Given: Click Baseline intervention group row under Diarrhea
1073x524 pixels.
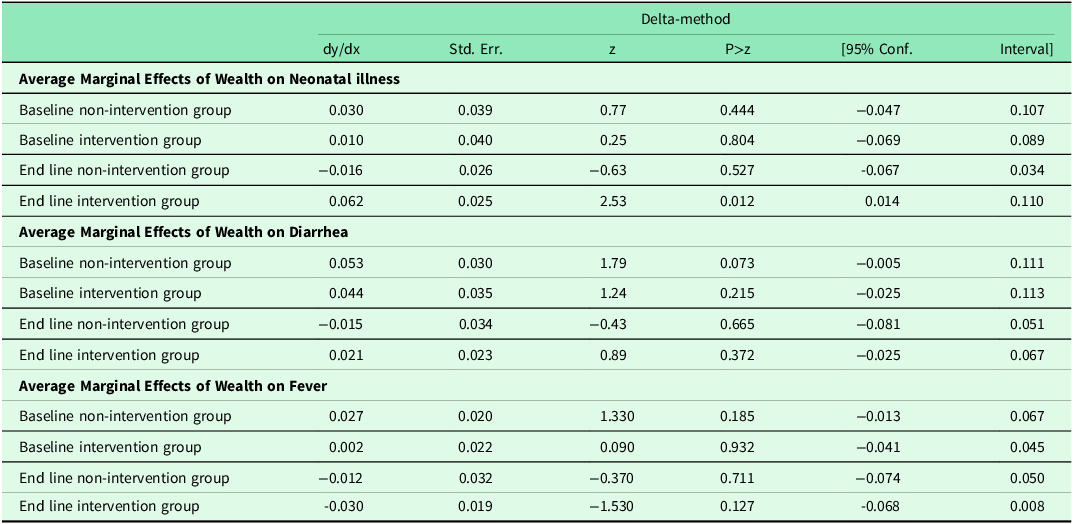Looking at the screenshot, I should 110,293.
